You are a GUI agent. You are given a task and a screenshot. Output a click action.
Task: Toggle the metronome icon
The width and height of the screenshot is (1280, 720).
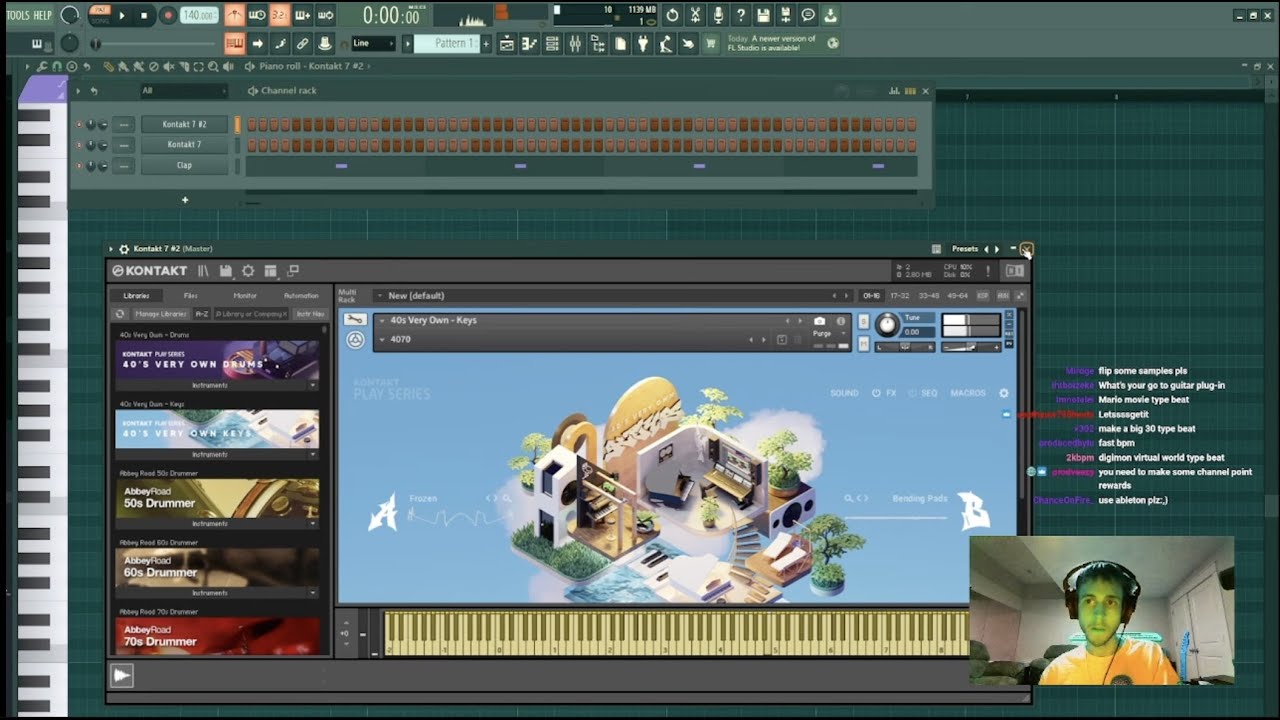[234, 15]
